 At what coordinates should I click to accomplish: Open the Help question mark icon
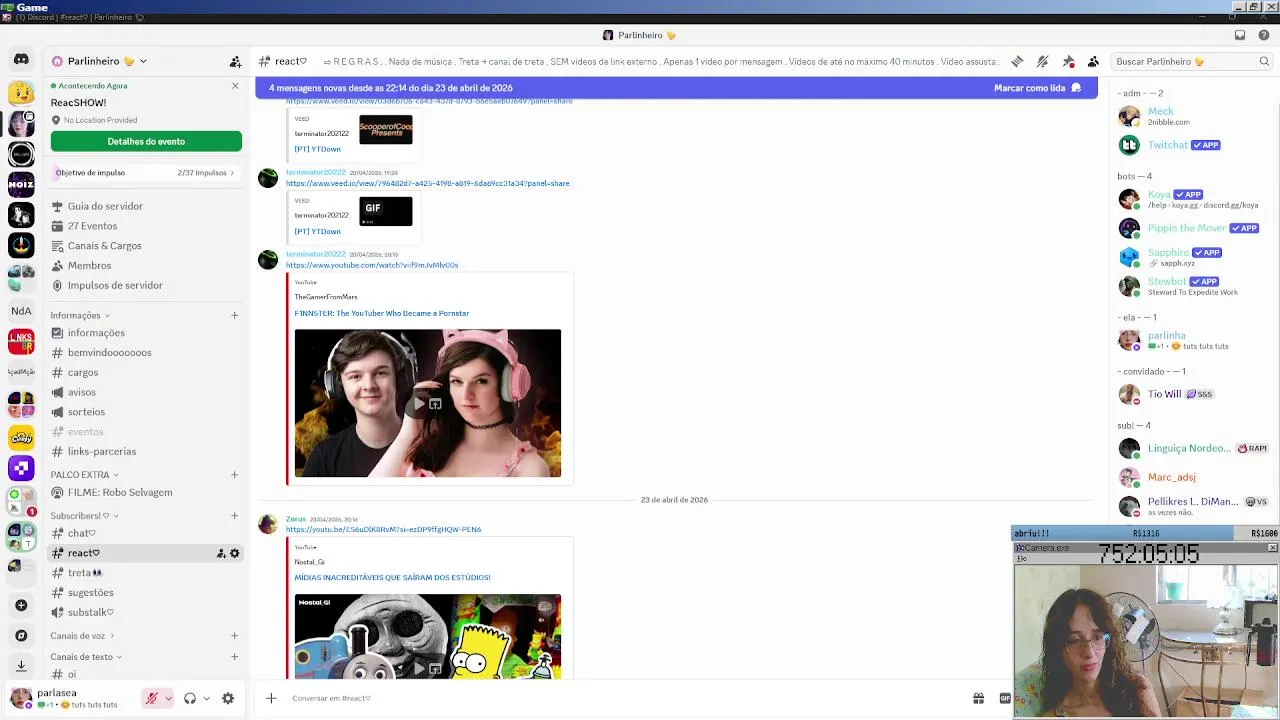pyautogui.click(x=1264, y=35)
